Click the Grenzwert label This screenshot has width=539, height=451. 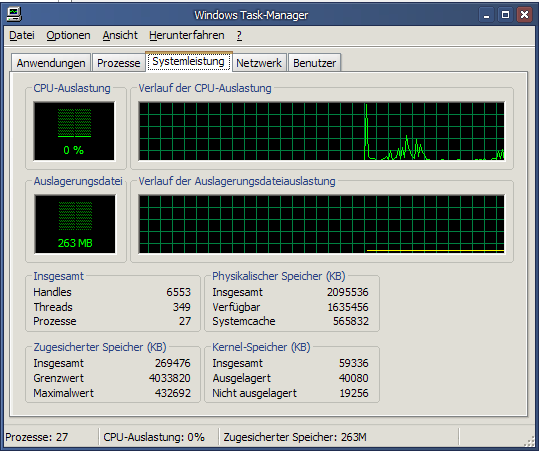pyautogui.click(x=58, y=378)
